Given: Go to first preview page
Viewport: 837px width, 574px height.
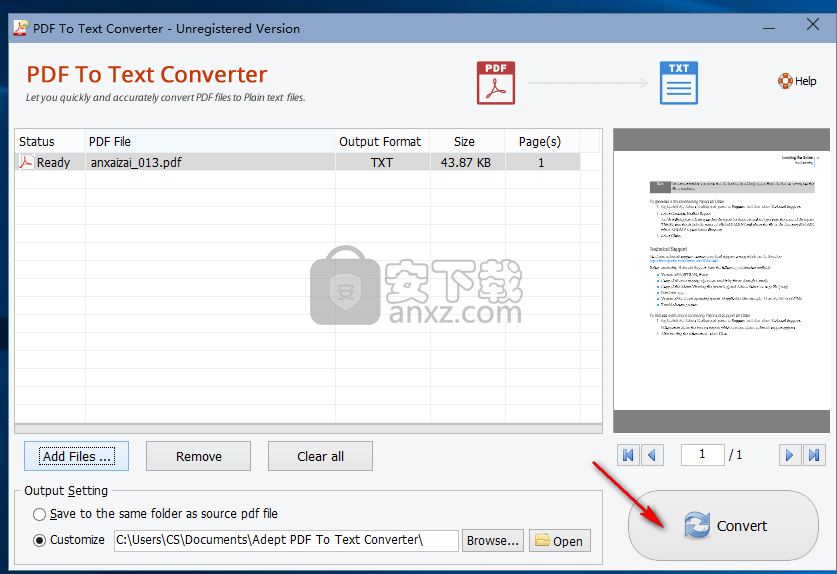Looking at the screenshot, I should click(628, 455).
